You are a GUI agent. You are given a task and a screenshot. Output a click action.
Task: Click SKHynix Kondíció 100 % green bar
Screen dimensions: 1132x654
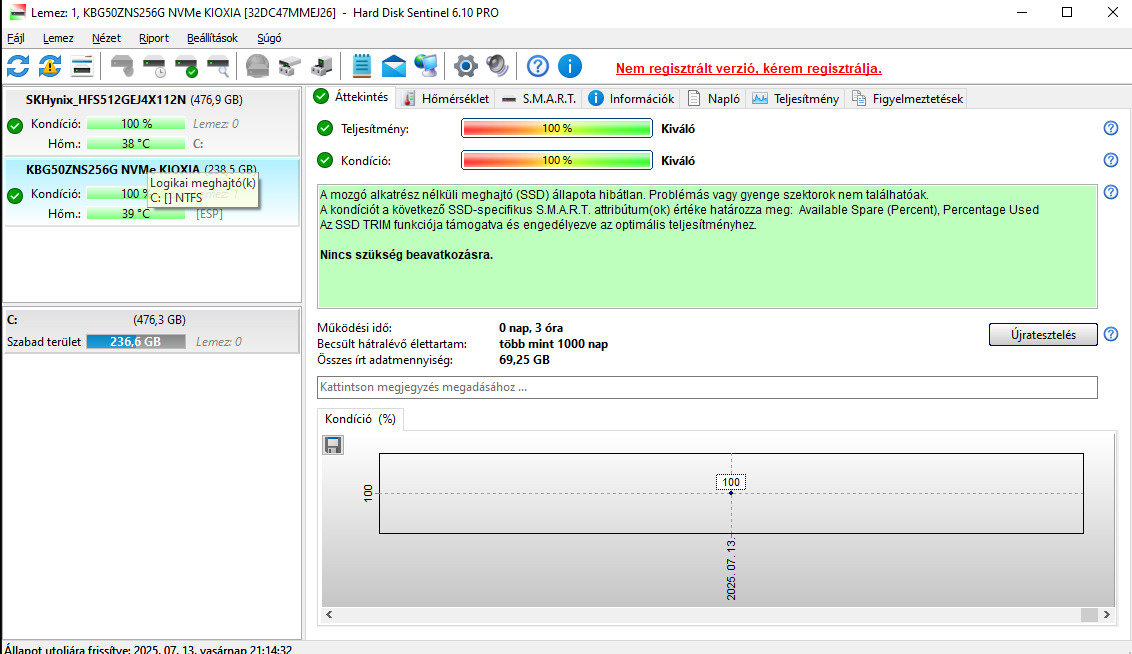[x=136, y=123]
